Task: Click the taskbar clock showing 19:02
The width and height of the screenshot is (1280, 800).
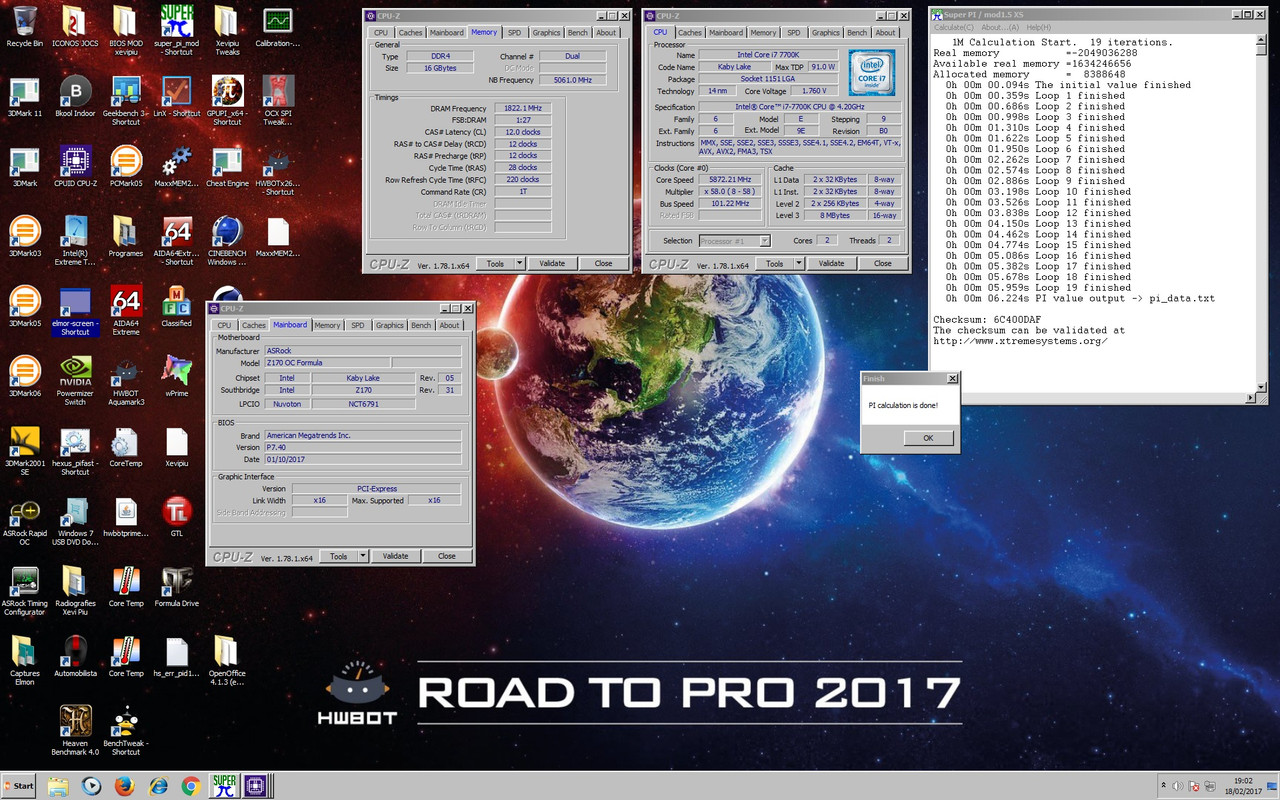Action: (x=1244, y=786)
